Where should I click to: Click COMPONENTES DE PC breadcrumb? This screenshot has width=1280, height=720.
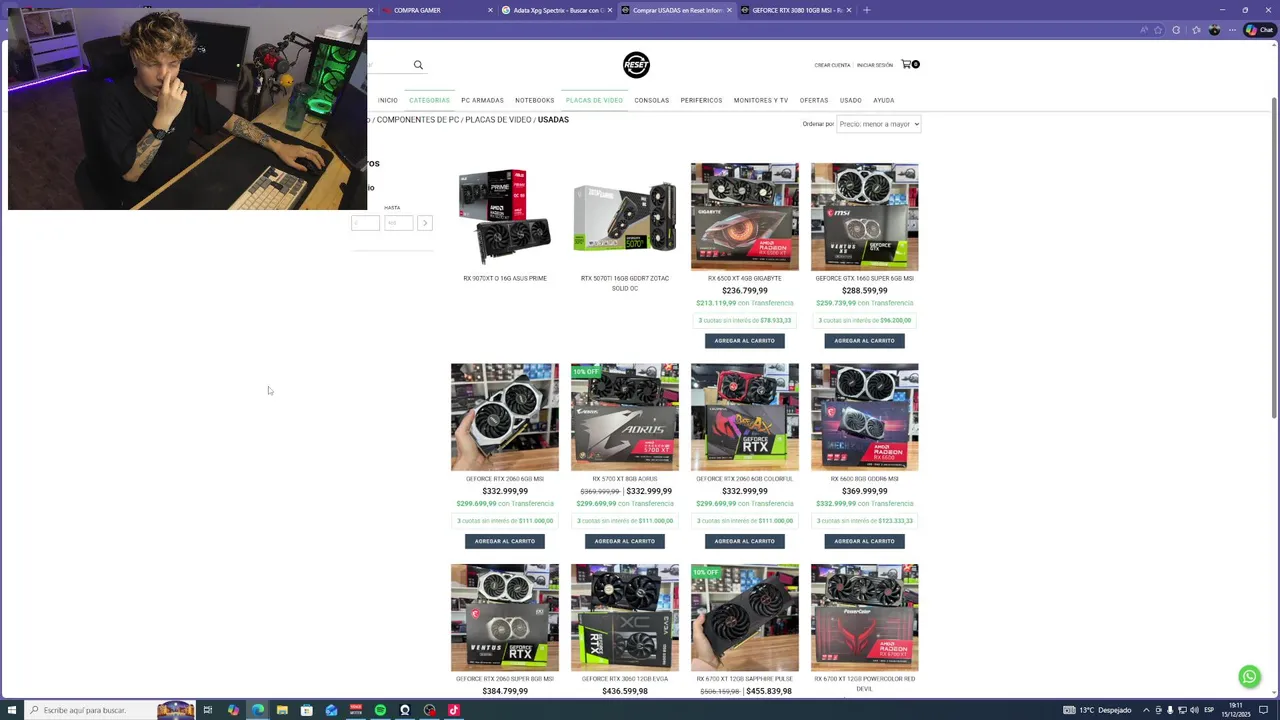(418, 120)
